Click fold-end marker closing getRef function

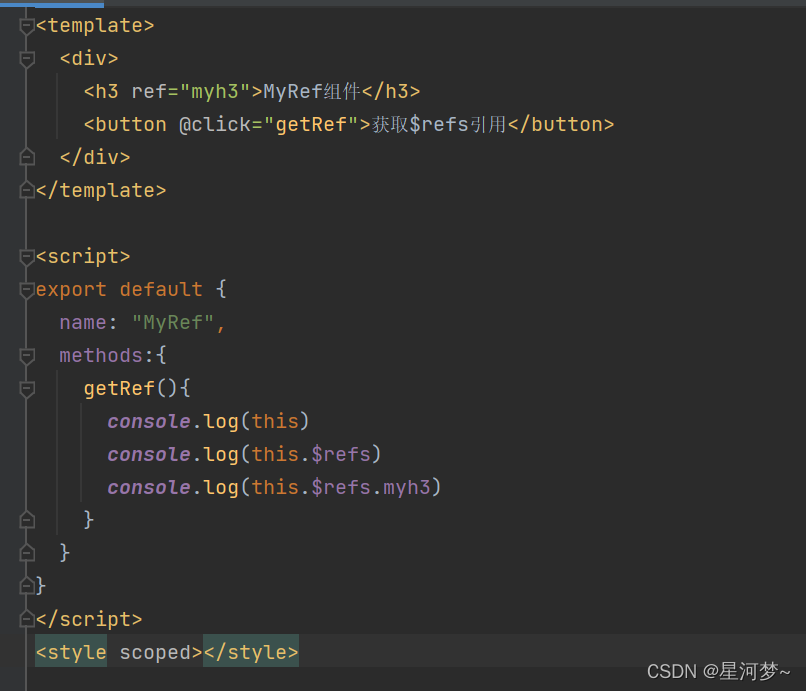click(x=27, y=519)
